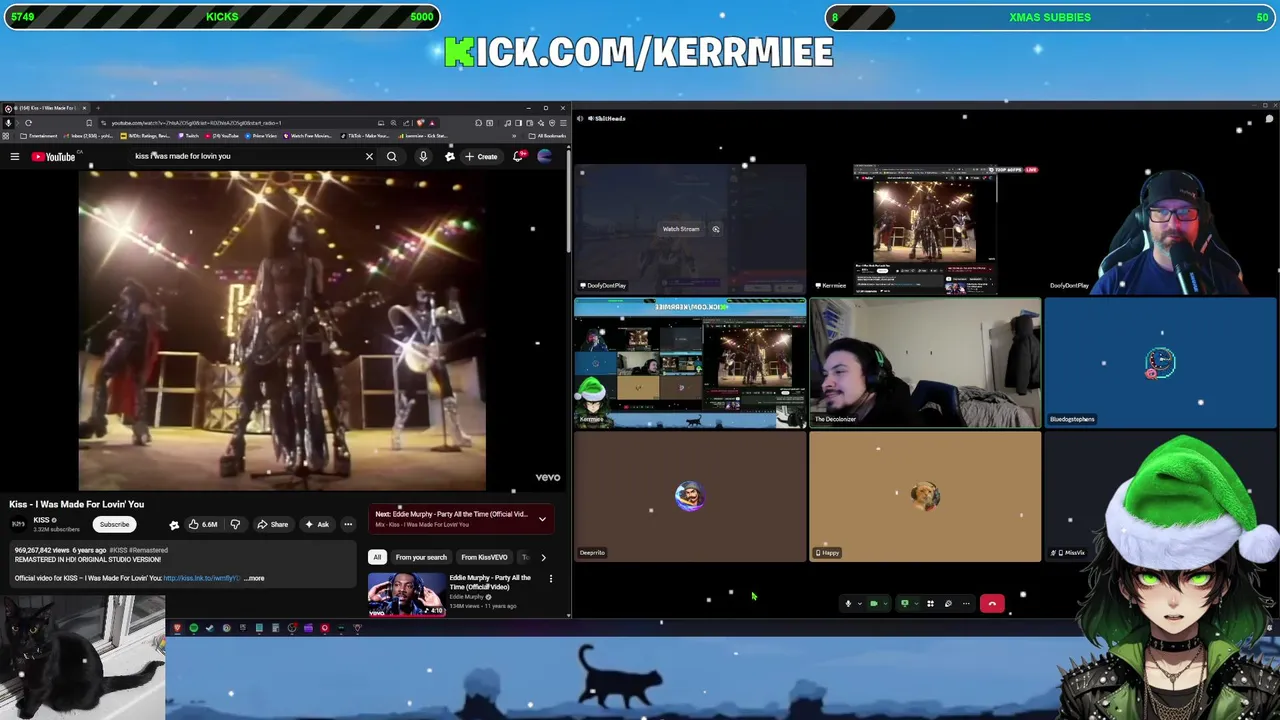Show more suggestion filter chips arrow
The height and width of the screenshot is (720, 1280).
543,557
